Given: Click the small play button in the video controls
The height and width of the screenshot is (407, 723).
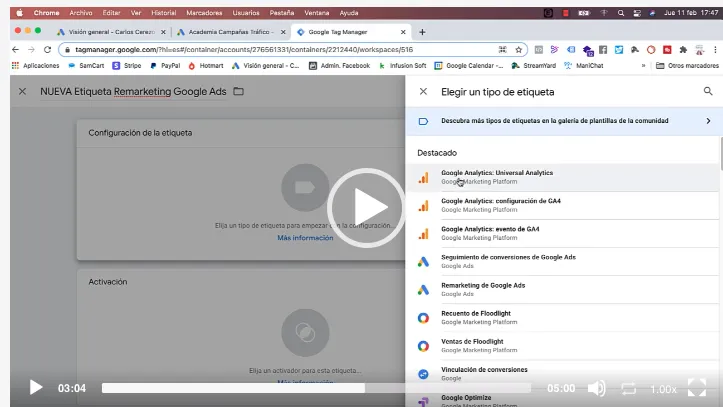Looking at the screenshot, I should (36, 387).
